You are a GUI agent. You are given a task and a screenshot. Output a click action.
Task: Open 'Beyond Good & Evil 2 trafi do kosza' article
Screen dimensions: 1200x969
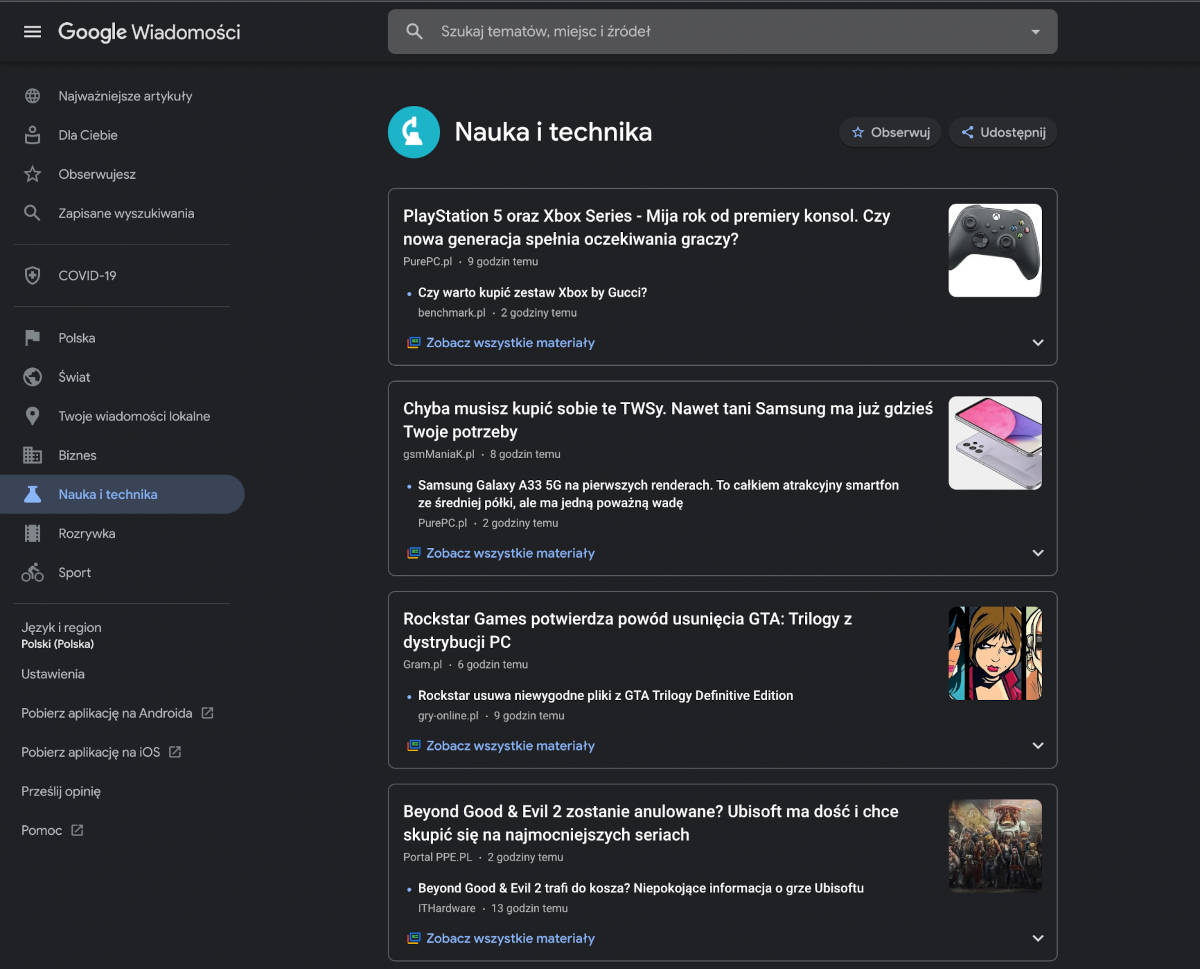(x=641, y=888)
